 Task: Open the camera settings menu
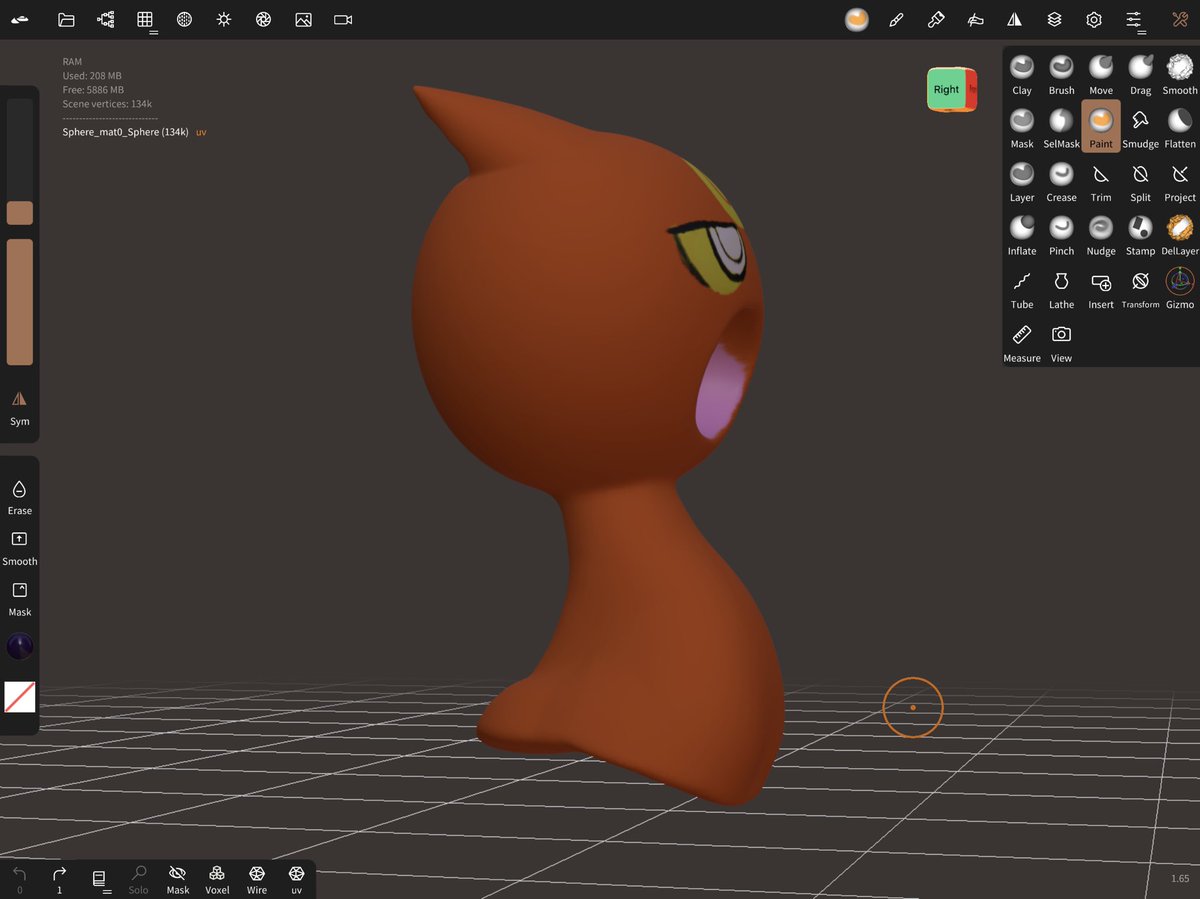(343, 19)
